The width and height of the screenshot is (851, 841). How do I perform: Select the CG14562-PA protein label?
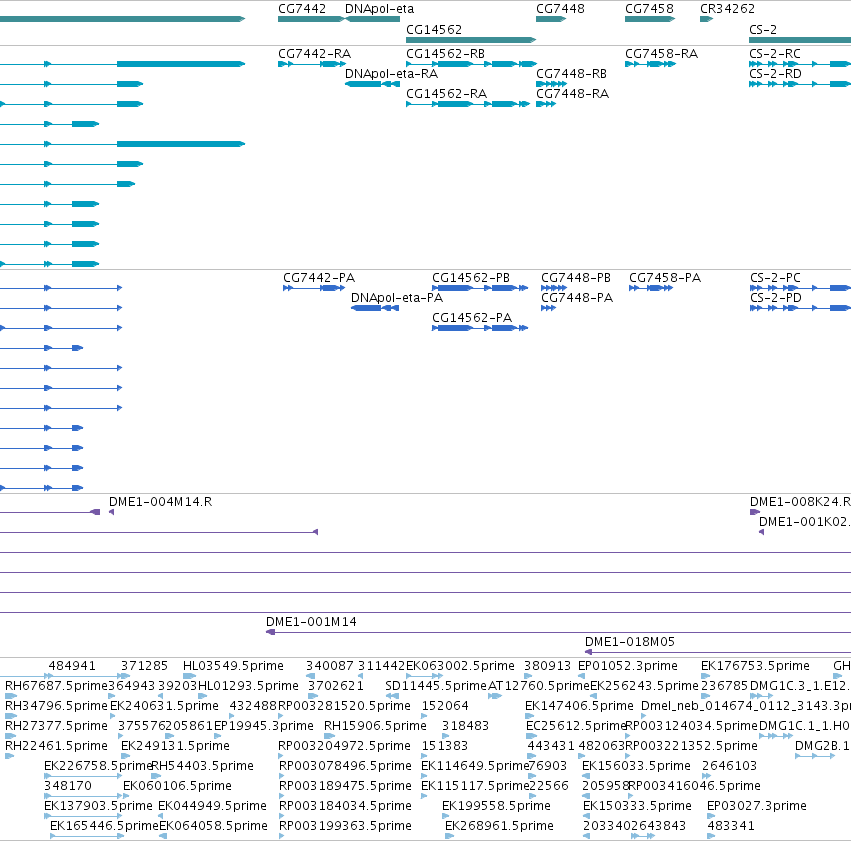click(472, 317)
